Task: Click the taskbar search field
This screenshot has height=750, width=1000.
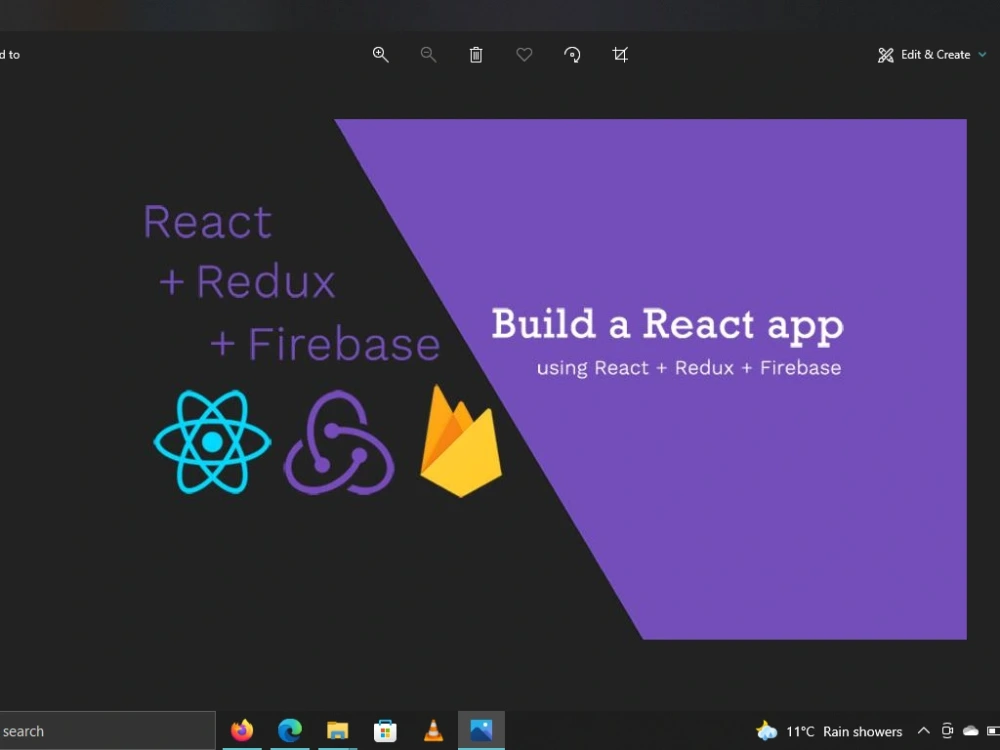Action: click(x=100, y=731)
